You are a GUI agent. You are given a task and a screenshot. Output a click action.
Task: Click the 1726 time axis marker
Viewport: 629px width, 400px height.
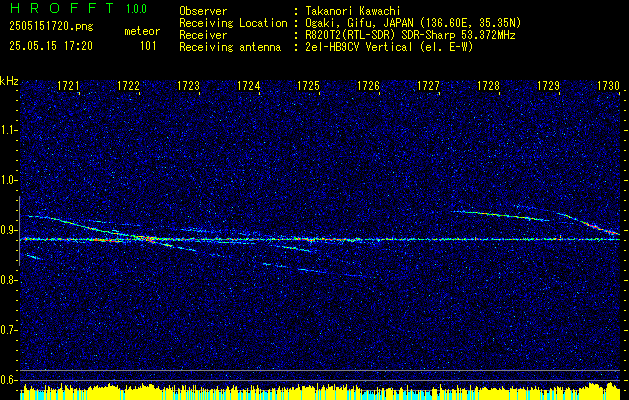pos(368,85)
